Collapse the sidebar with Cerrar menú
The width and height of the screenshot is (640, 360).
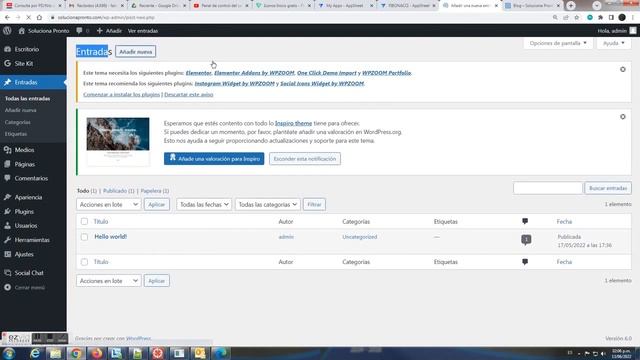(24, 287)
